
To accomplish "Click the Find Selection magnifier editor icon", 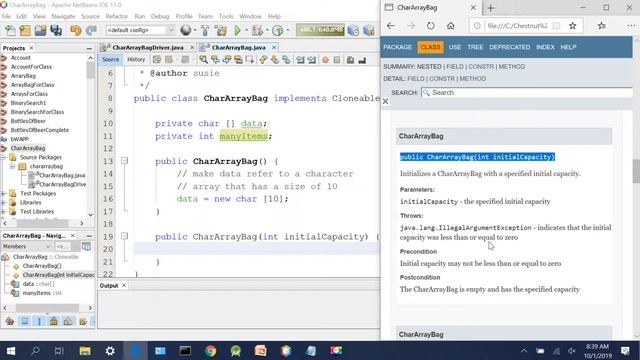I will (203, 60).
